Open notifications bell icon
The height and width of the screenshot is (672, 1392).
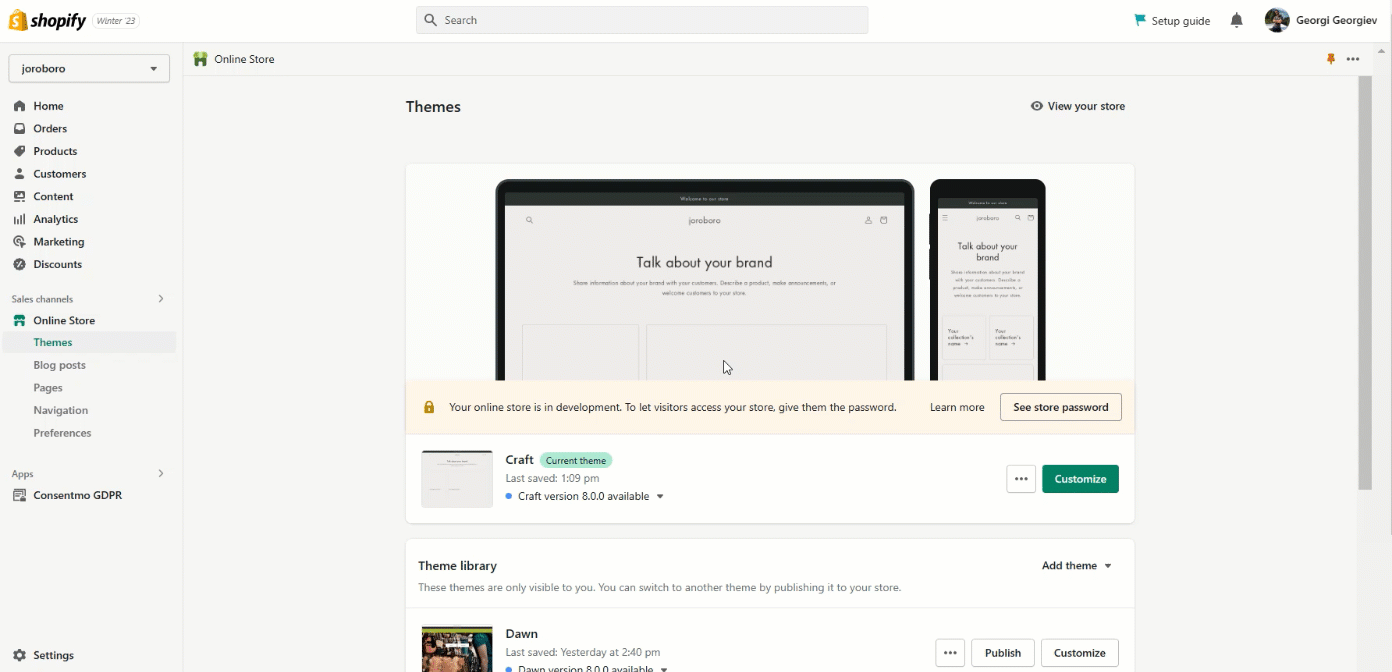[x=1237, y=20]
